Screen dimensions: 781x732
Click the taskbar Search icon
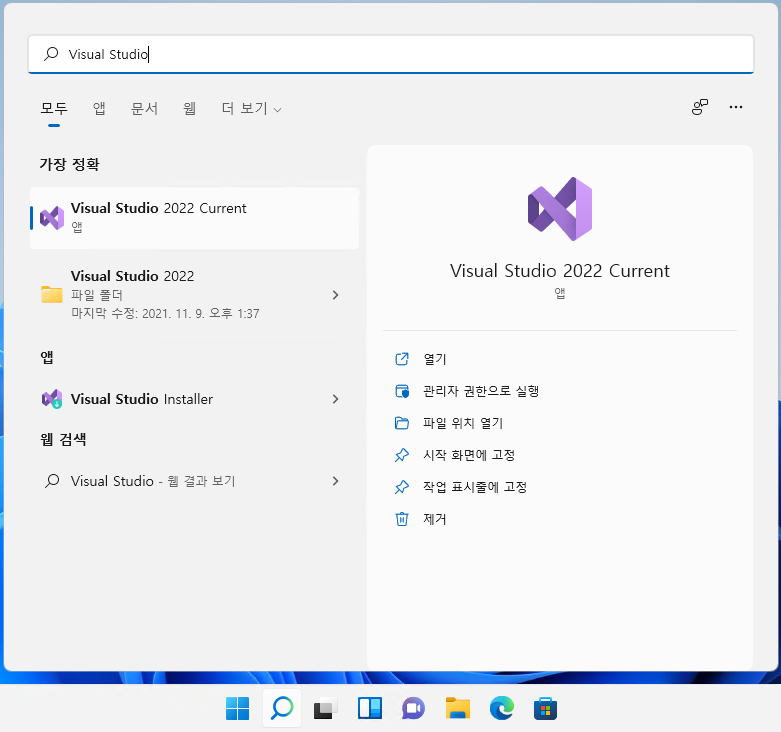click(282, 708)
